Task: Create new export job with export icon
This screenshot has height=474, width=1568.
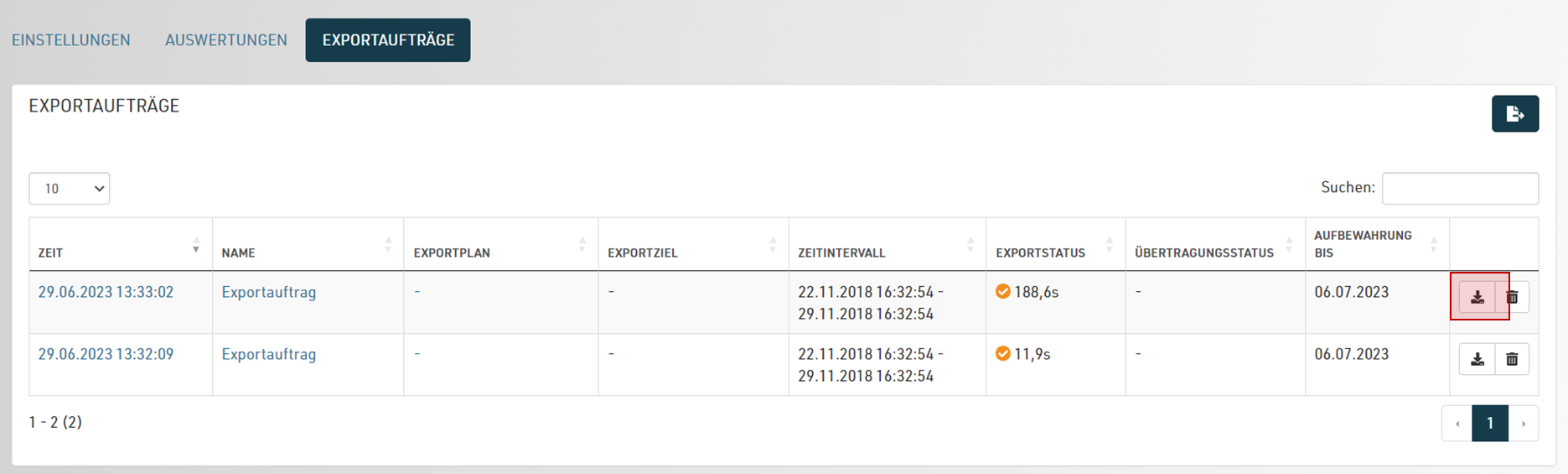Action: point(1515,114)
